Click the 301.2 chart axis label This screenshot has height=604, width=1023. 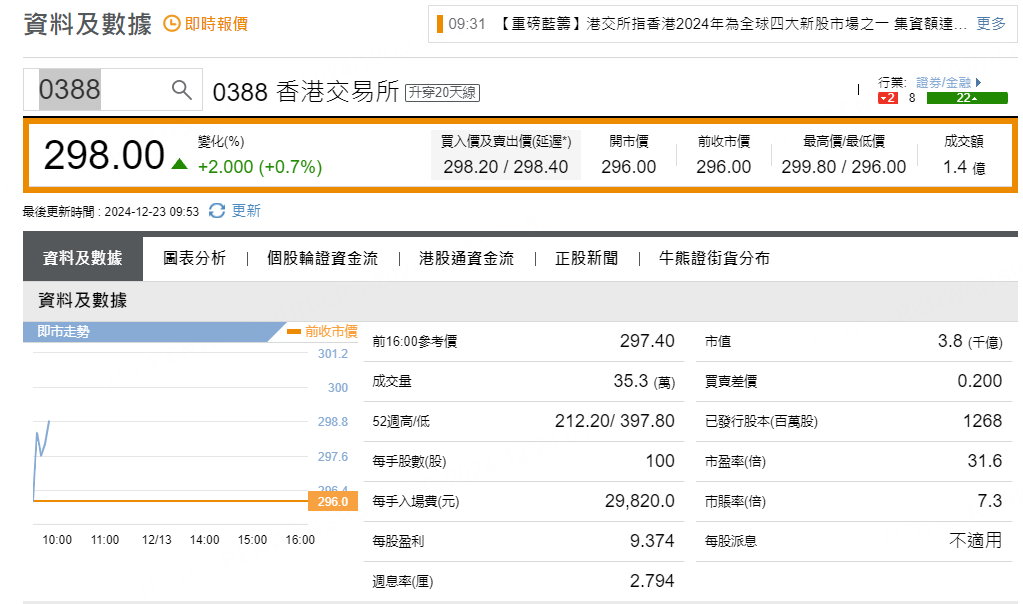(x=333, y=354)
